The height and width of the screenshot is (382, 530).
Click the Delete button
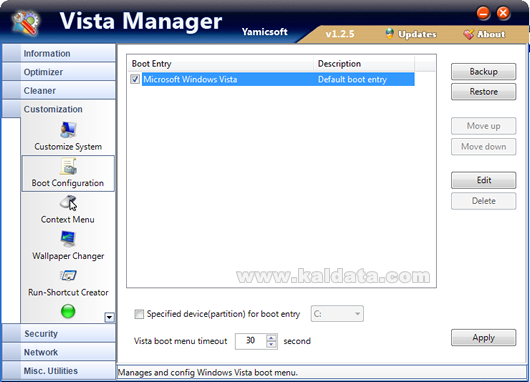[x=483, y=201]
